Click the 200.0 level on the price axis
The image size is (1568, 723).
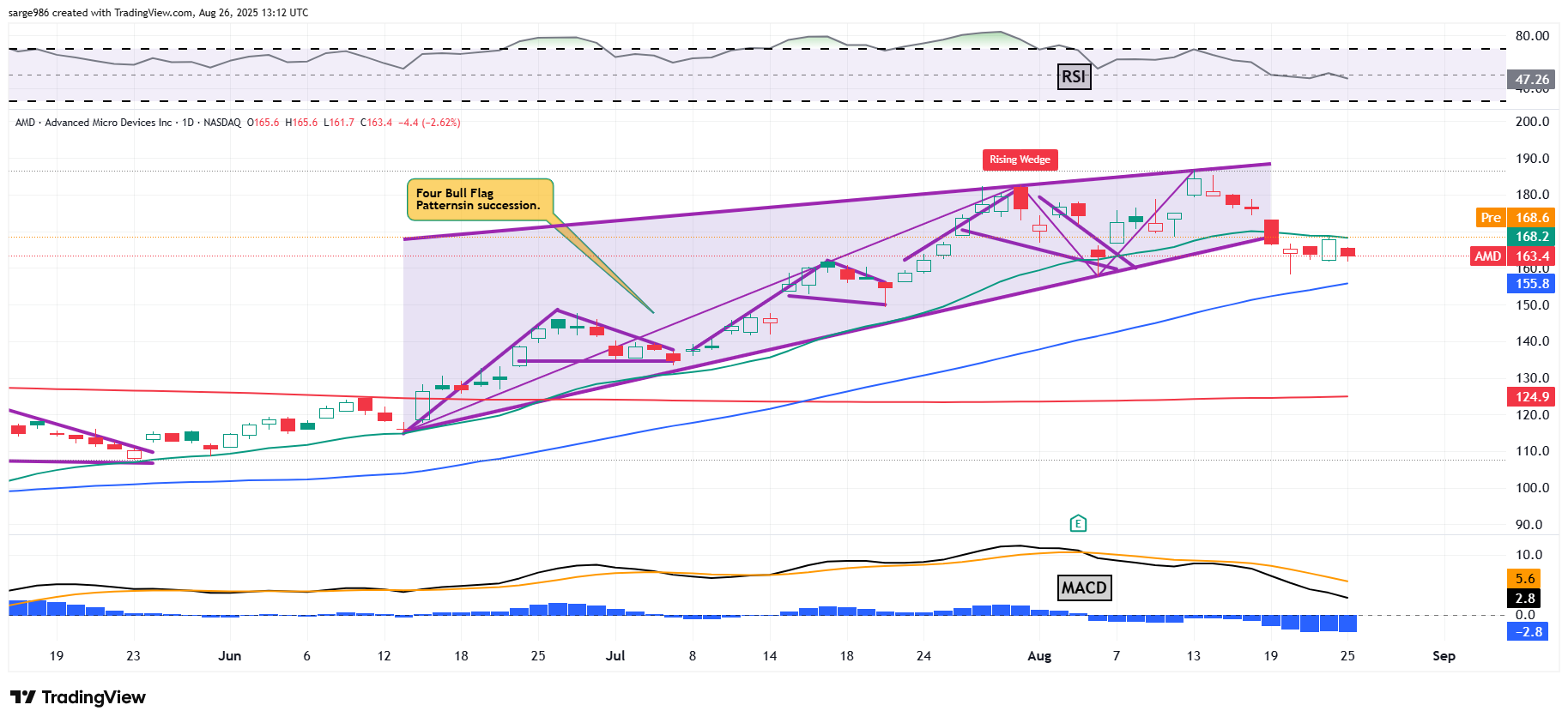tap(1532, 122)
